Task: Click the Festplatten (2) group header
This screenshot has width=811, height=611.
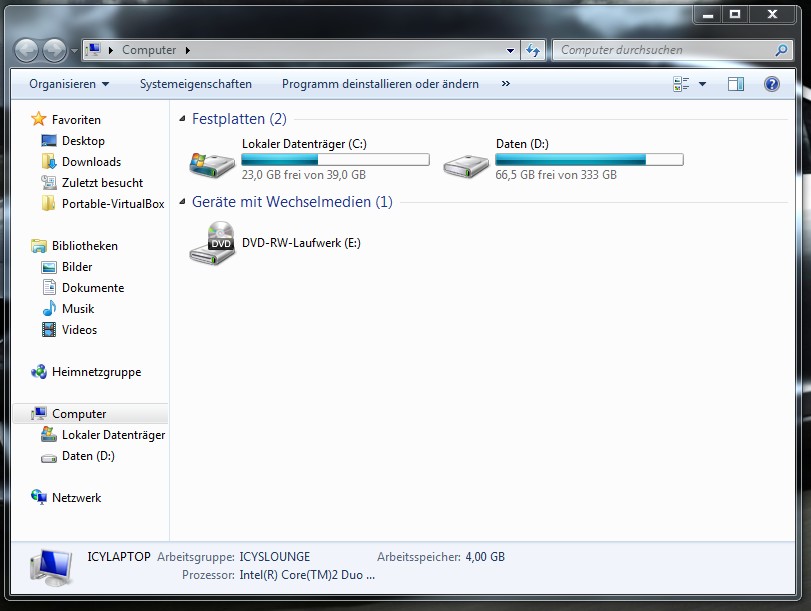Action: 239,119
